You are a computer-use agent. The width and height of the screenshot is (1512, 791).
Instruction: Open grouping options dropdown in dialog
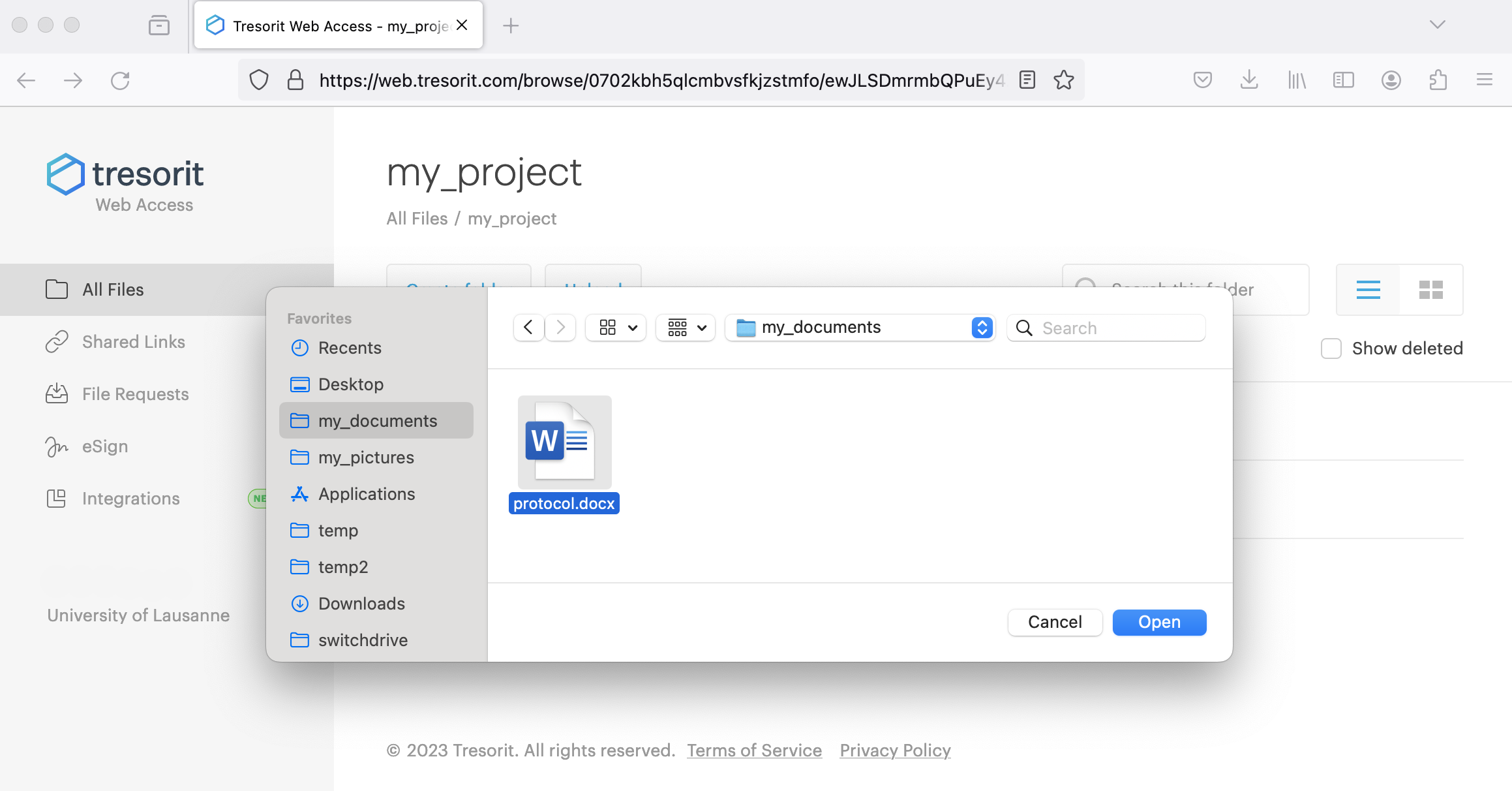coord(686,328)
